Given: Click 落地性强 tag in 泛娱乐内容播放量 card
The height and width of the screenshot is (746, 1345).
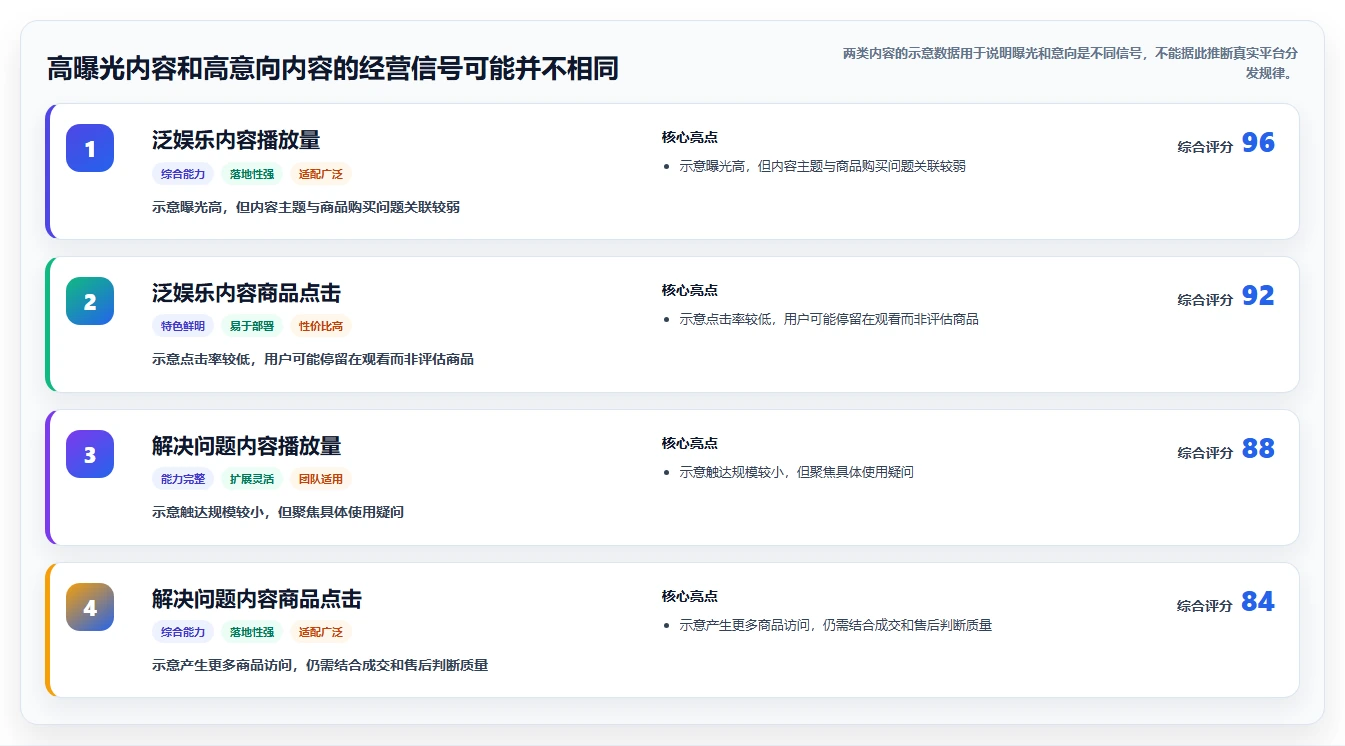Looking at the screenshot, I should 252,174.
